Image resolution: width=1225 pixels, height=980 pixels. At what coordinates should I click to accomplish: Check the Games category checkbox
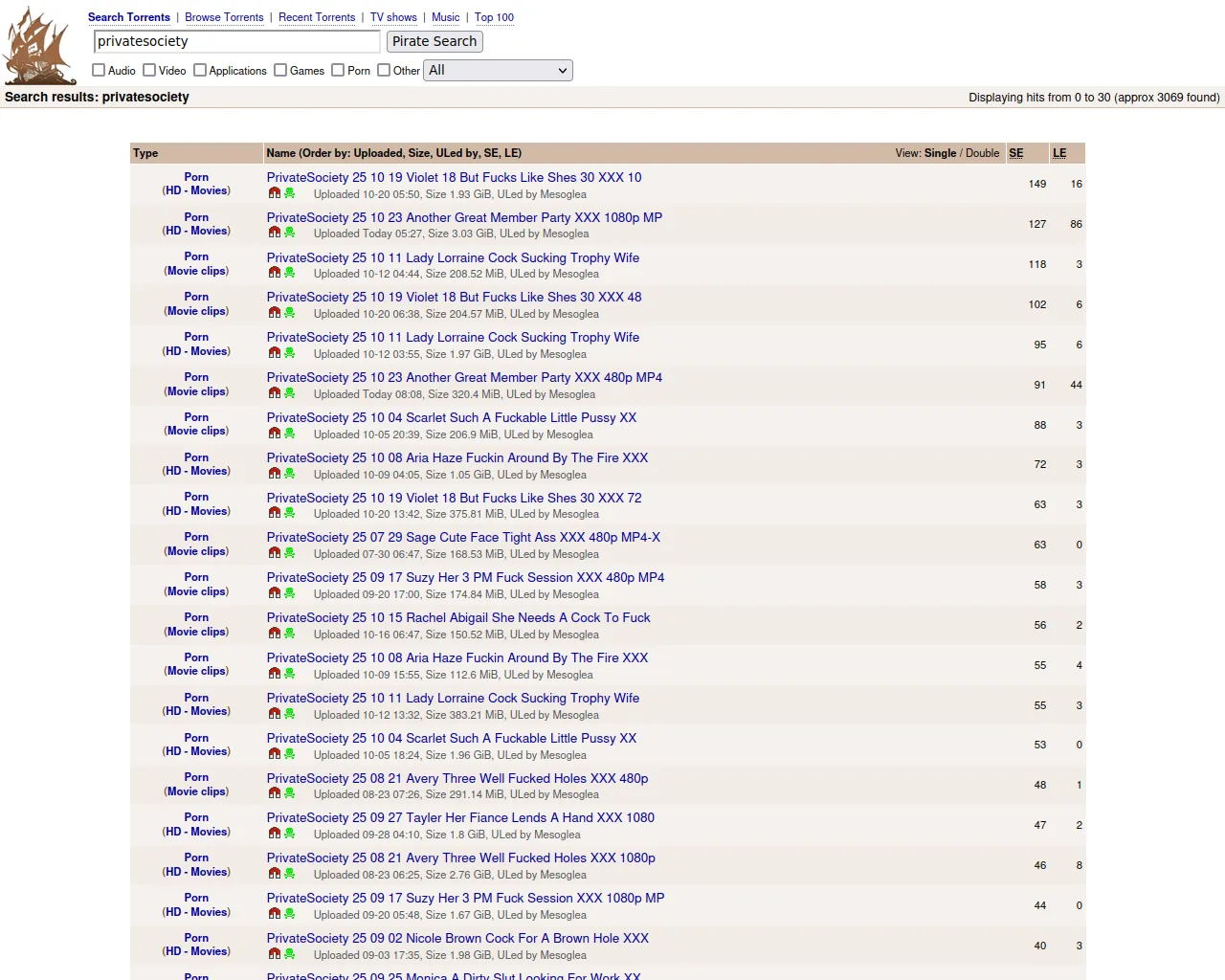click(280, 70)
